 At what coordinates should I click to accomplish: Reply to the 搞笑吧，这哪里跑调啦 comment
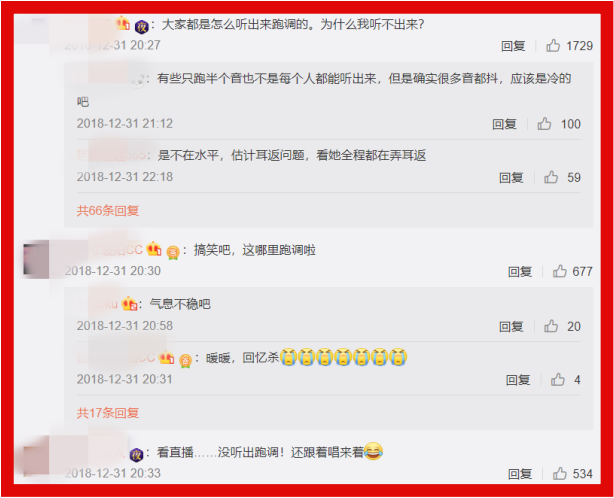520,271
